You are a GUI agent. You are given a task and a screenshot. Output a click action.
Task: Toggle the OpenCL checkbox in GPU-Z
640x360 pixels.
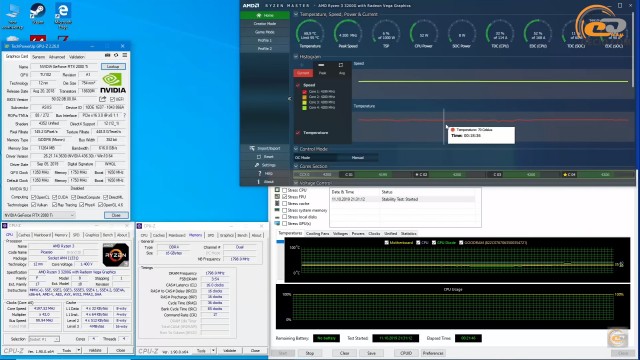click(34, 197)
